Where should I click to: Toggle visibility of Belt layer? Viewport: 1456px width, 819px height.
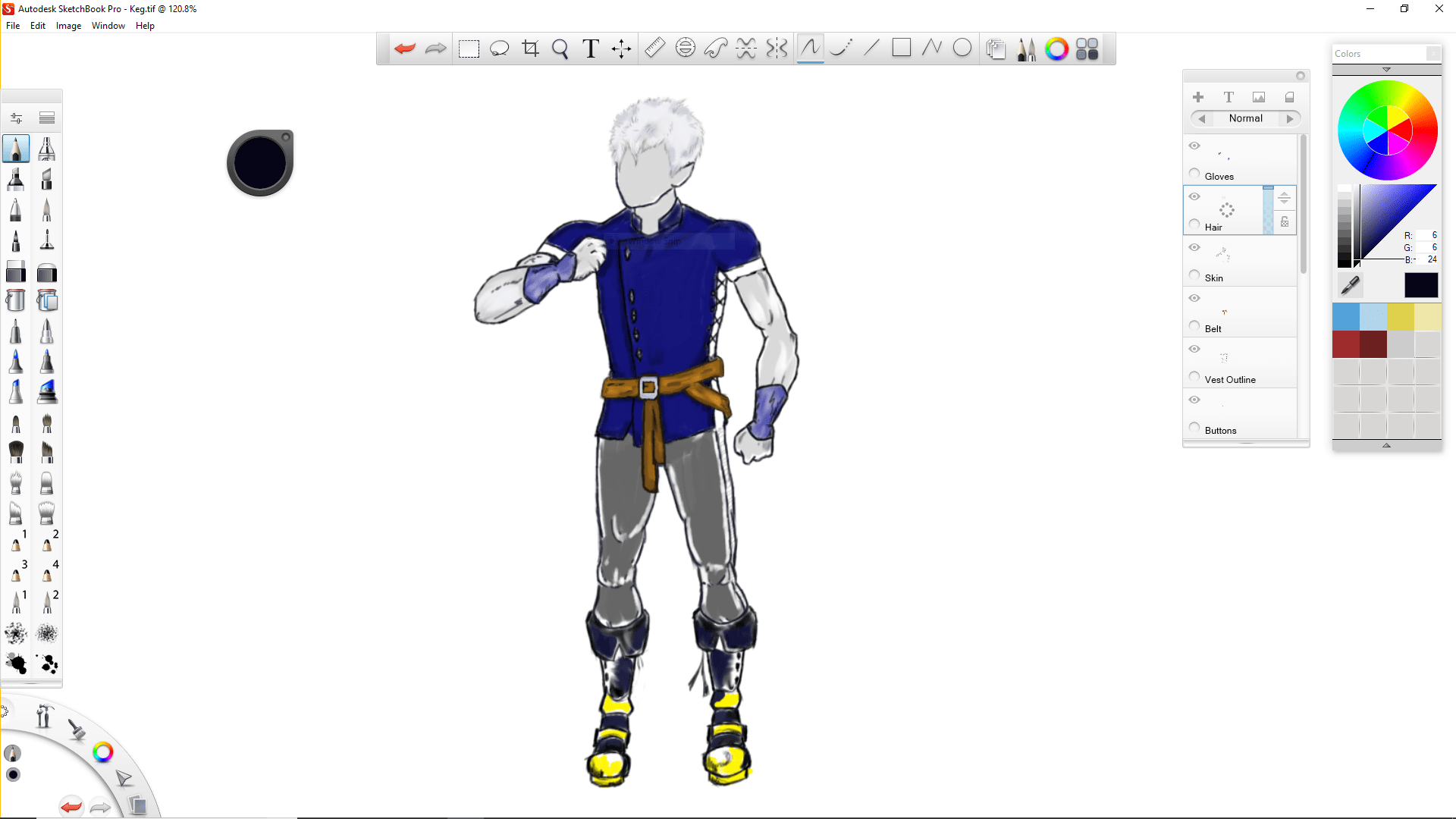1194,298
